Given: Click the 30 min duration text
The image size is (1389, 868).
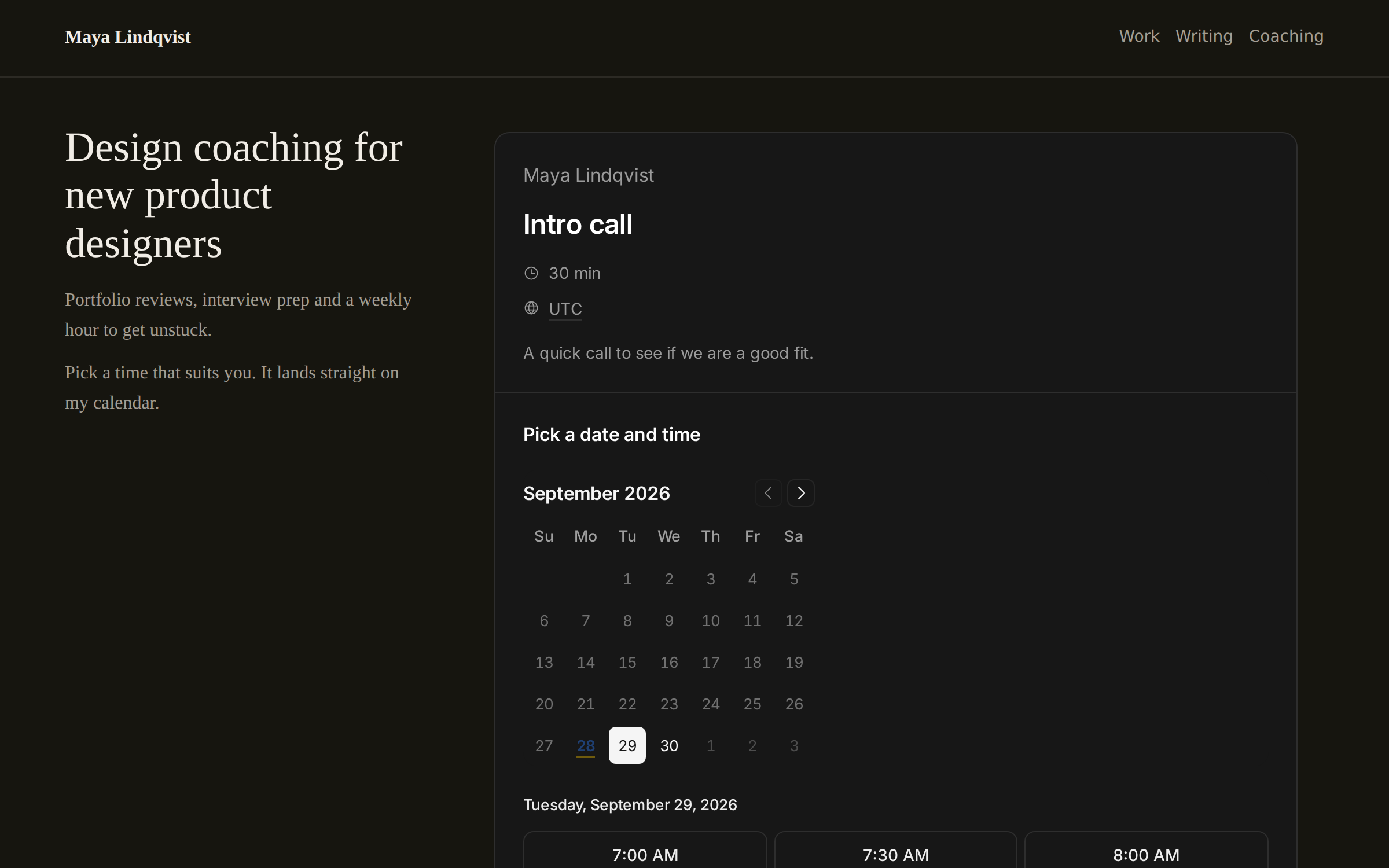Looking at the screenshot, I should coord(575,273).
